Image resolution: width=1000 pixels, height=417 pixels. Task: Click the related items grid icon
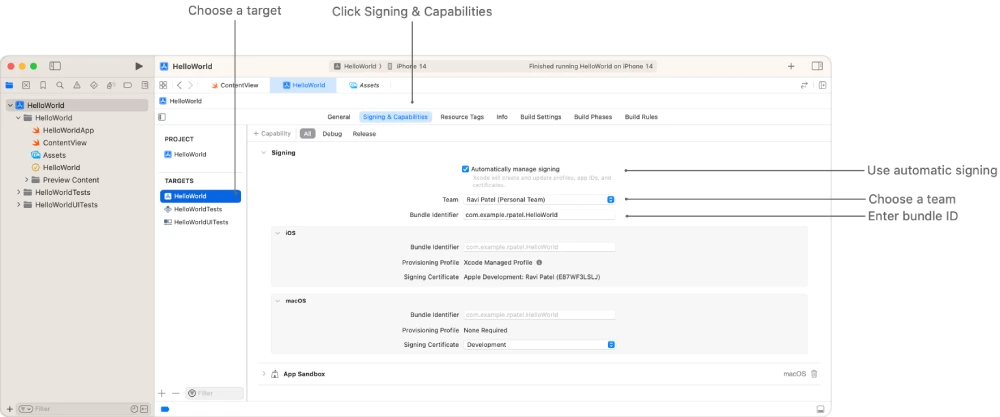(x=163, y=85)
